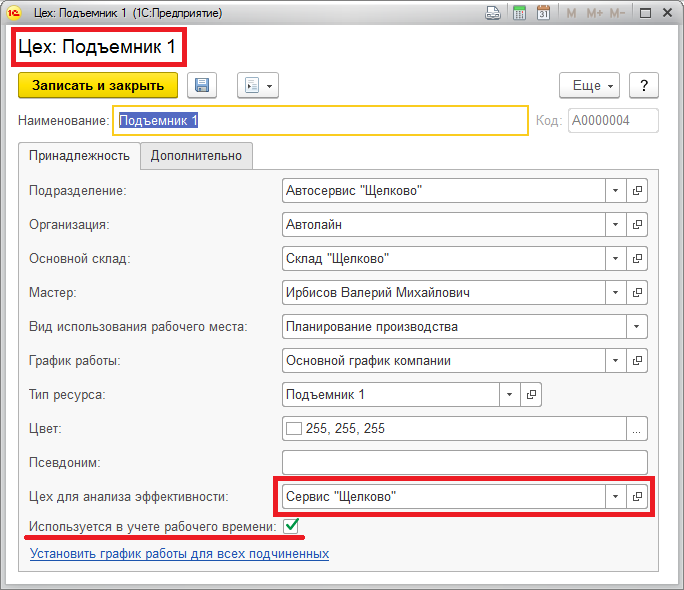
Task: Click the M- memory subtract button
Action: click(617, 14)
